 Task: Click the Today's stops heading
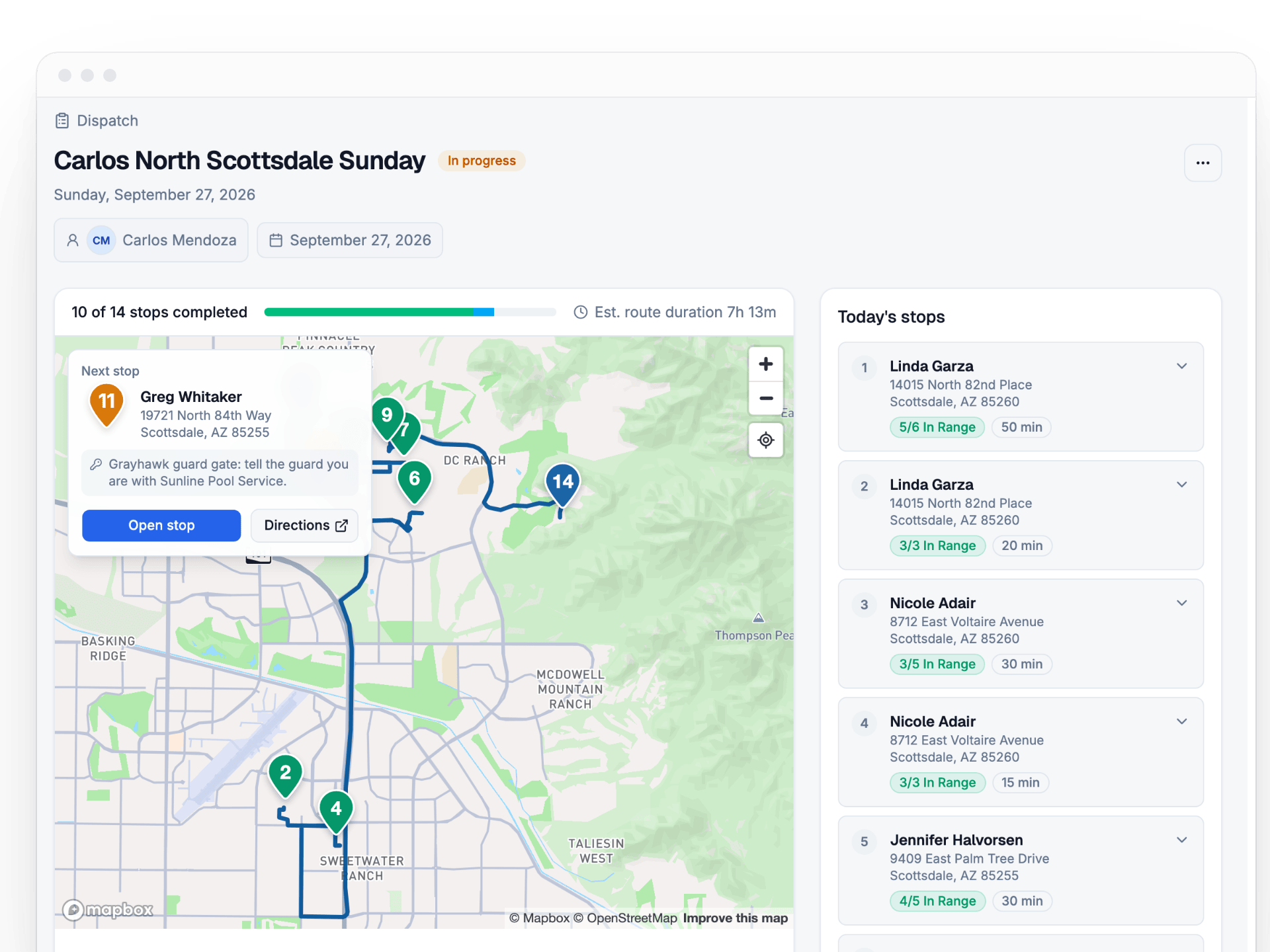click(891, 317)
